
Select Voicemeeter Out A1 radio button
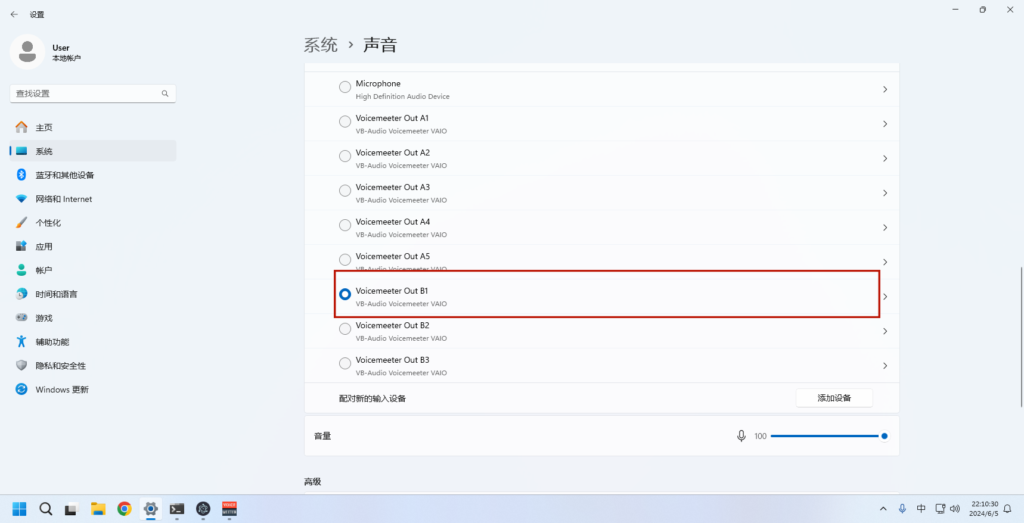345,121
